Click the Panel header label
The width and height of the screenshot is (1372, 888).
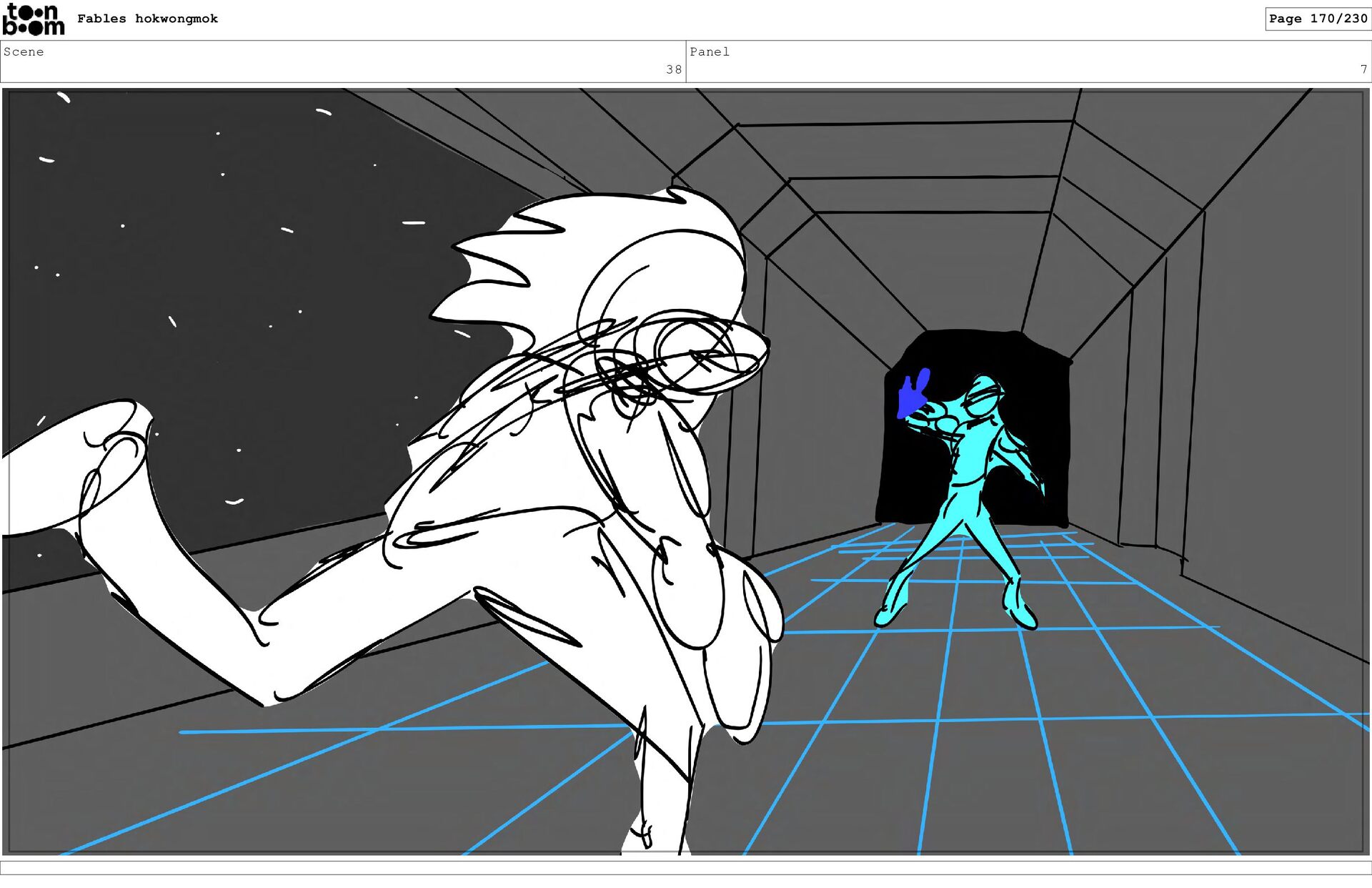click(x=709, y=51)
